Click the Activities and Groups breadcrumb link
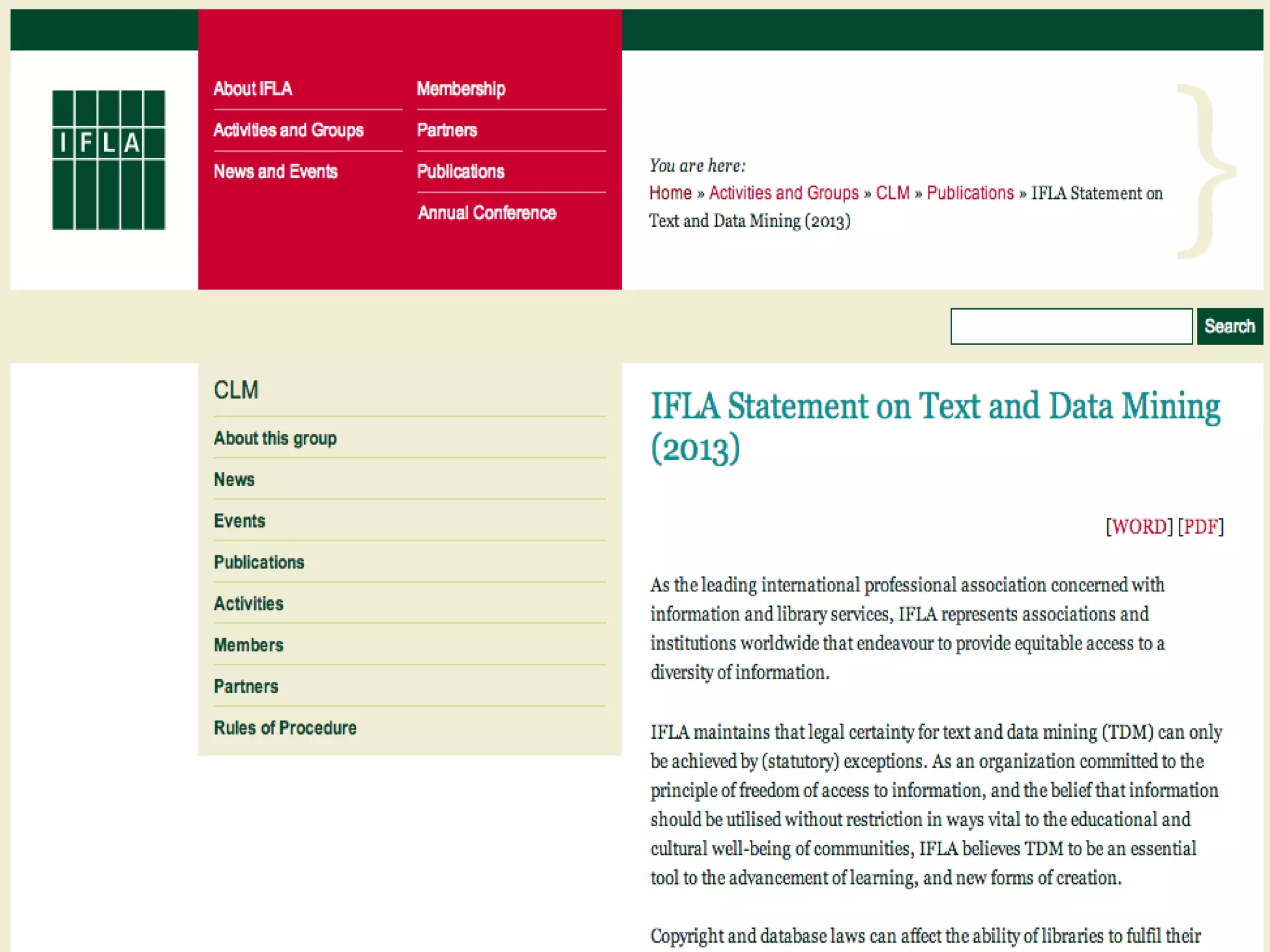The height and width of the screenshot is (952, 1270). (784, 193)
